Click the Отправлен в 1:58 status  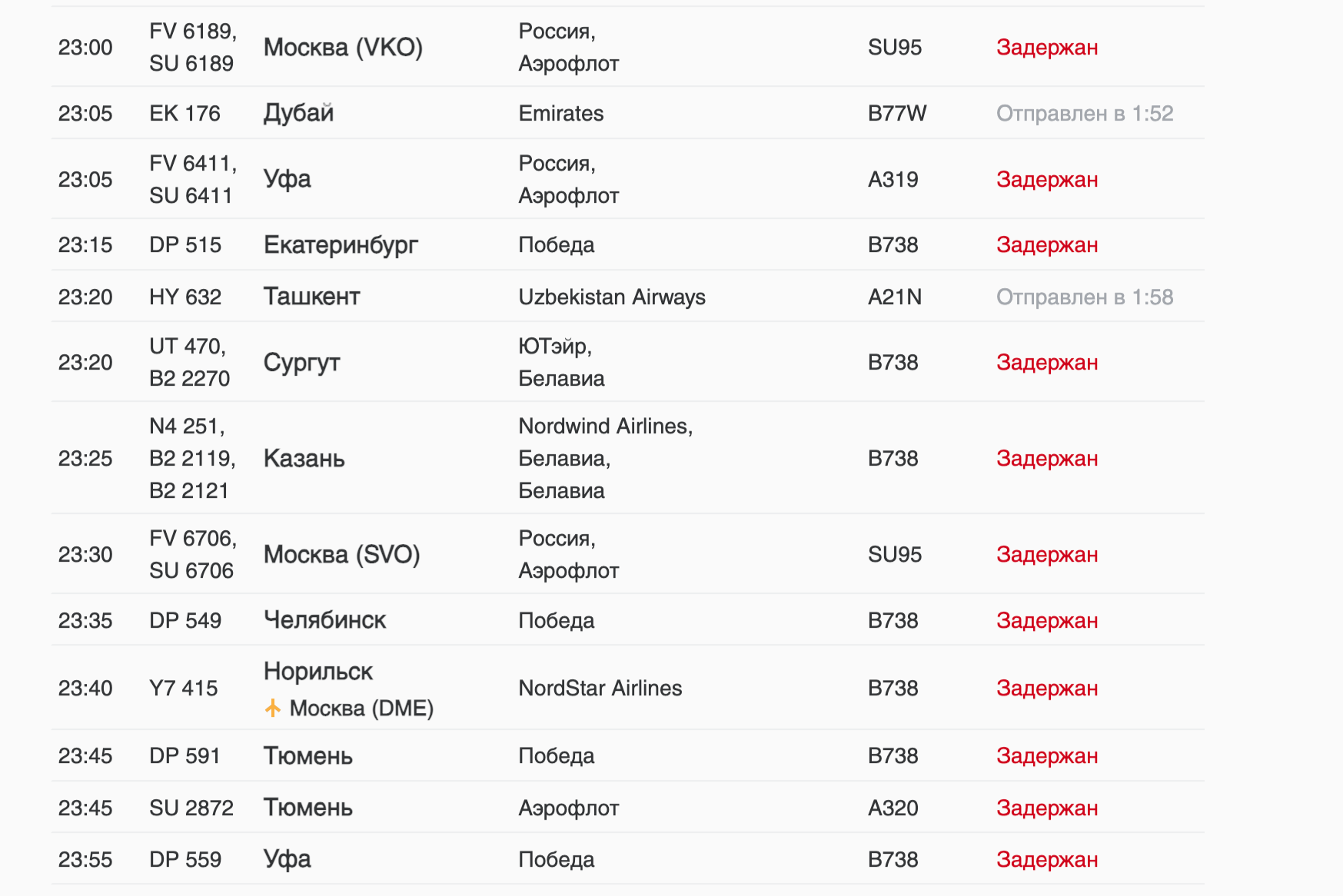coord(1084,297)
